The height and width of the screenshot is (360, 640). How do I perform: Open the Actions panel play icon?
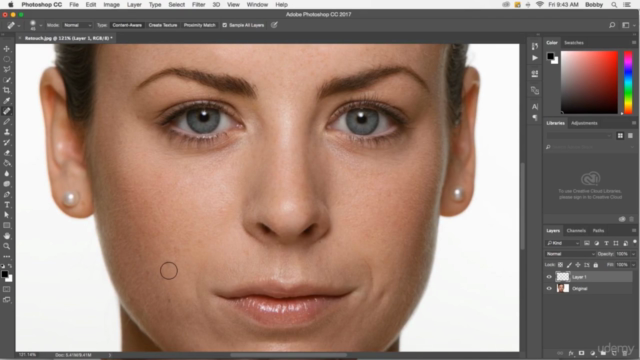(x=535, y=58)
